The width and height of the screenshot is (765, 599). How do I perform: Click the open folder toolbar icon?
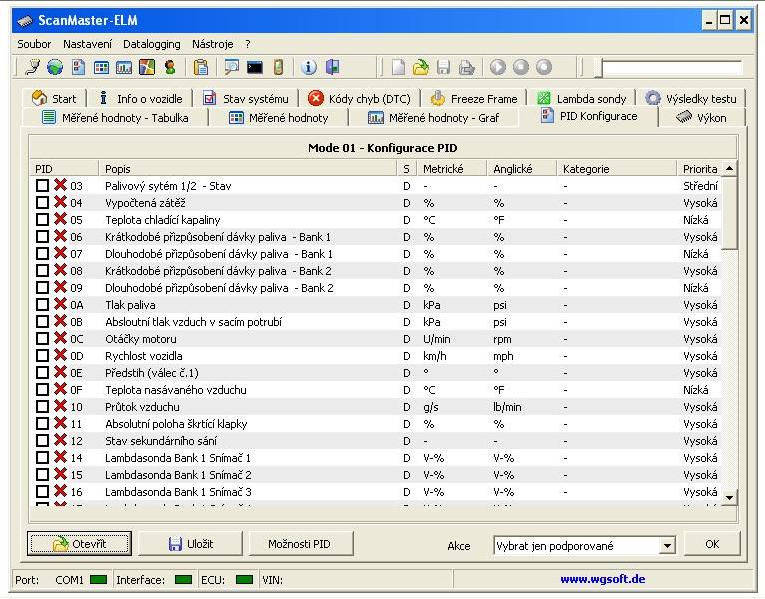tap(421, 67)
